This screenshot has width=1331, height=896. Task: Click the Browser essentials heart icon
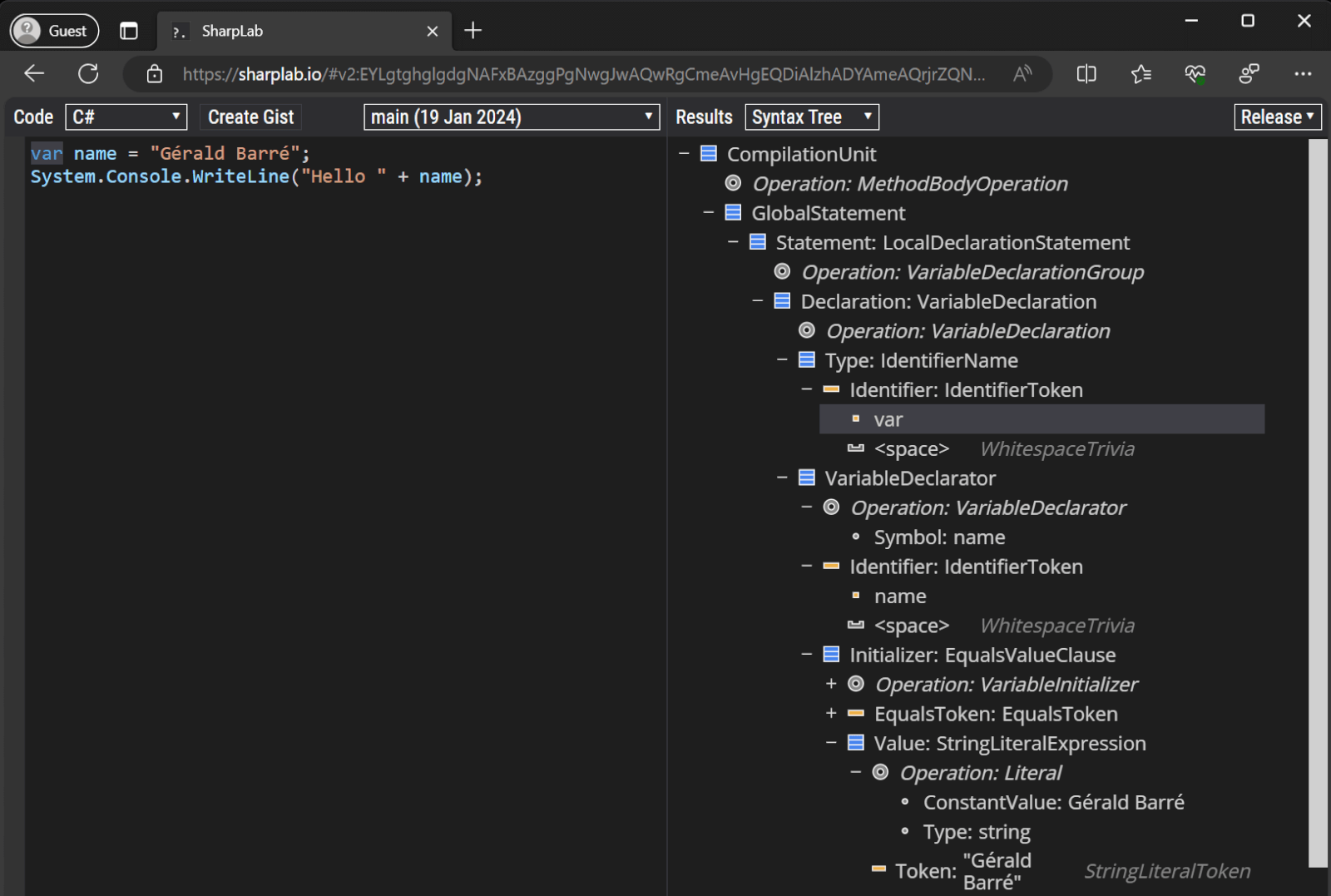pos(1195,73)
